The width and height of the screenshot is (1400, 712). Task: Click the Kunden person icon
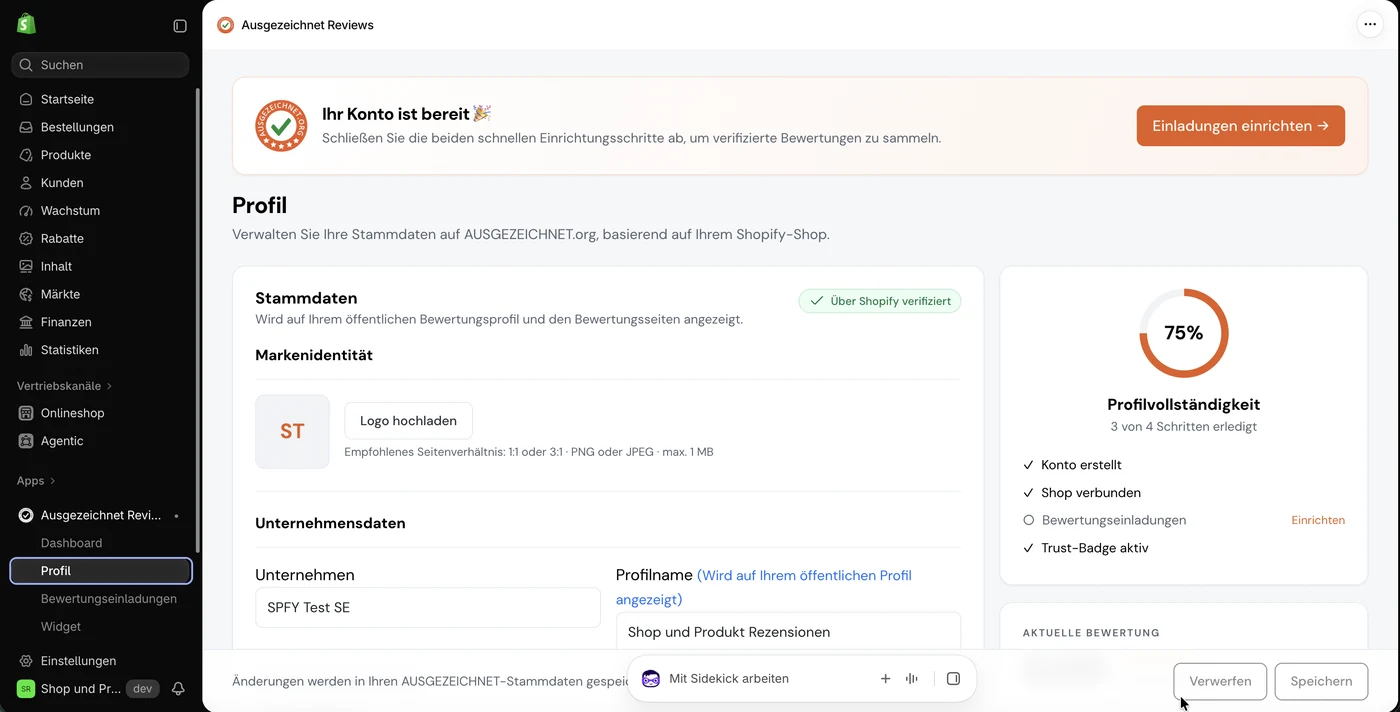coord(26,183)
